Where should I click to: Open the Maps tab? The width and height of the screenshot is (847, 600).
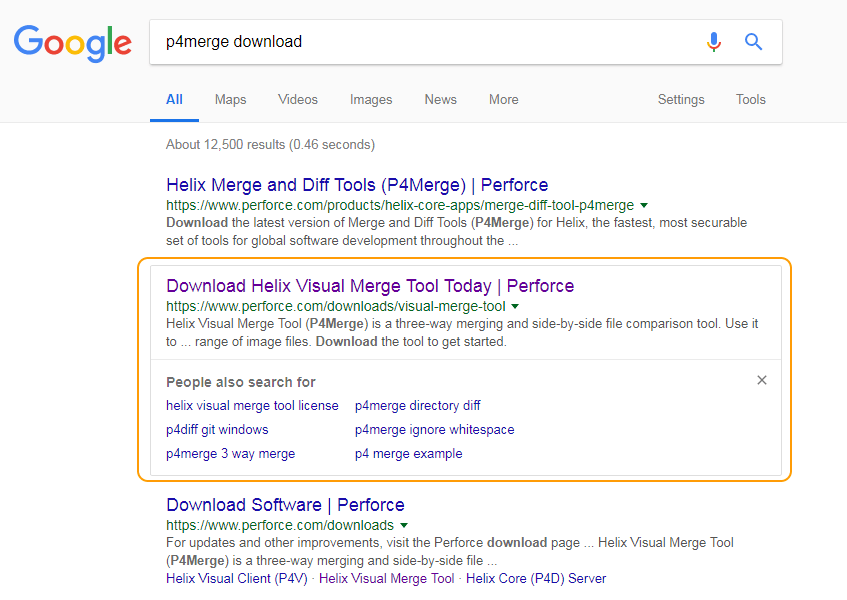230,99
